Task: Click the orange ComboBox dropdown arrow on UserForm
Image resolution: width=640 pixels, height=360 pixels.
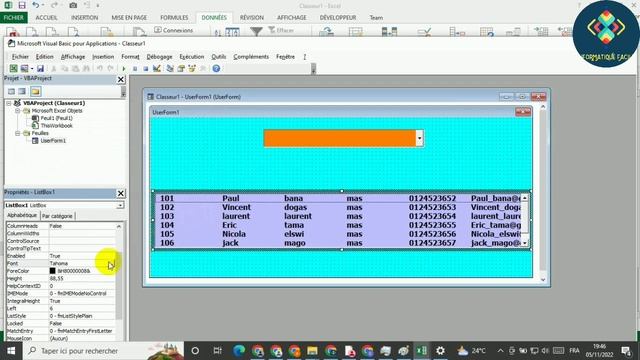Action: [419, 138]
